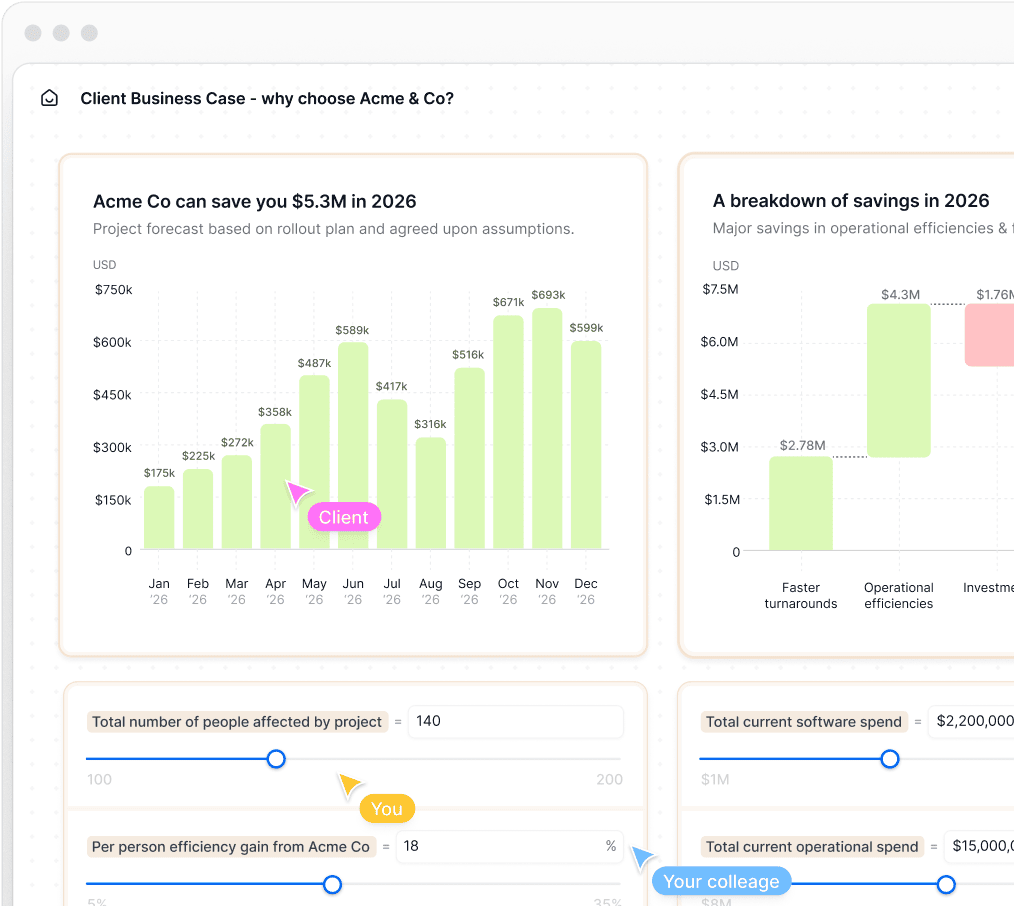Click the efficiency gain slider handle

tap(331, 884)
